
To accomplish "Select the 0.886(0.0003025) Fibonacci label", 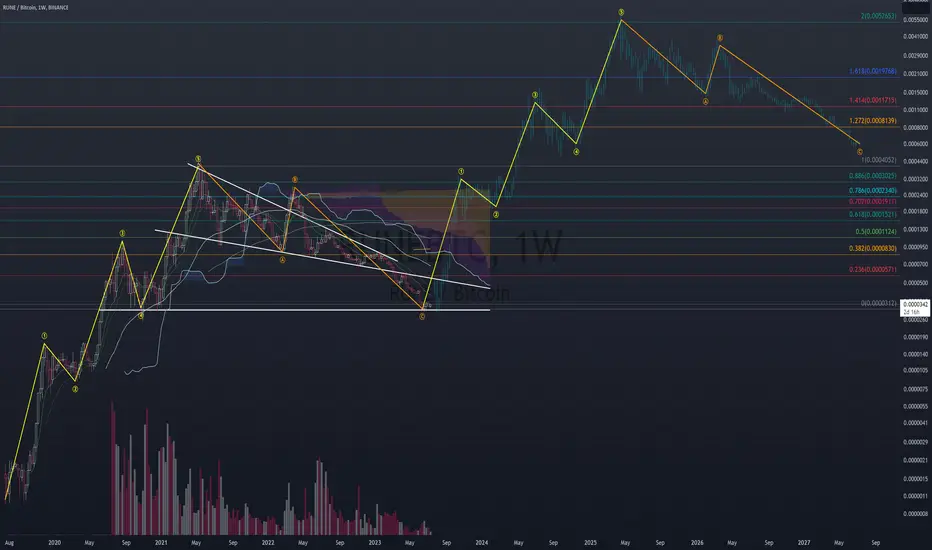I will coord(873,176).
